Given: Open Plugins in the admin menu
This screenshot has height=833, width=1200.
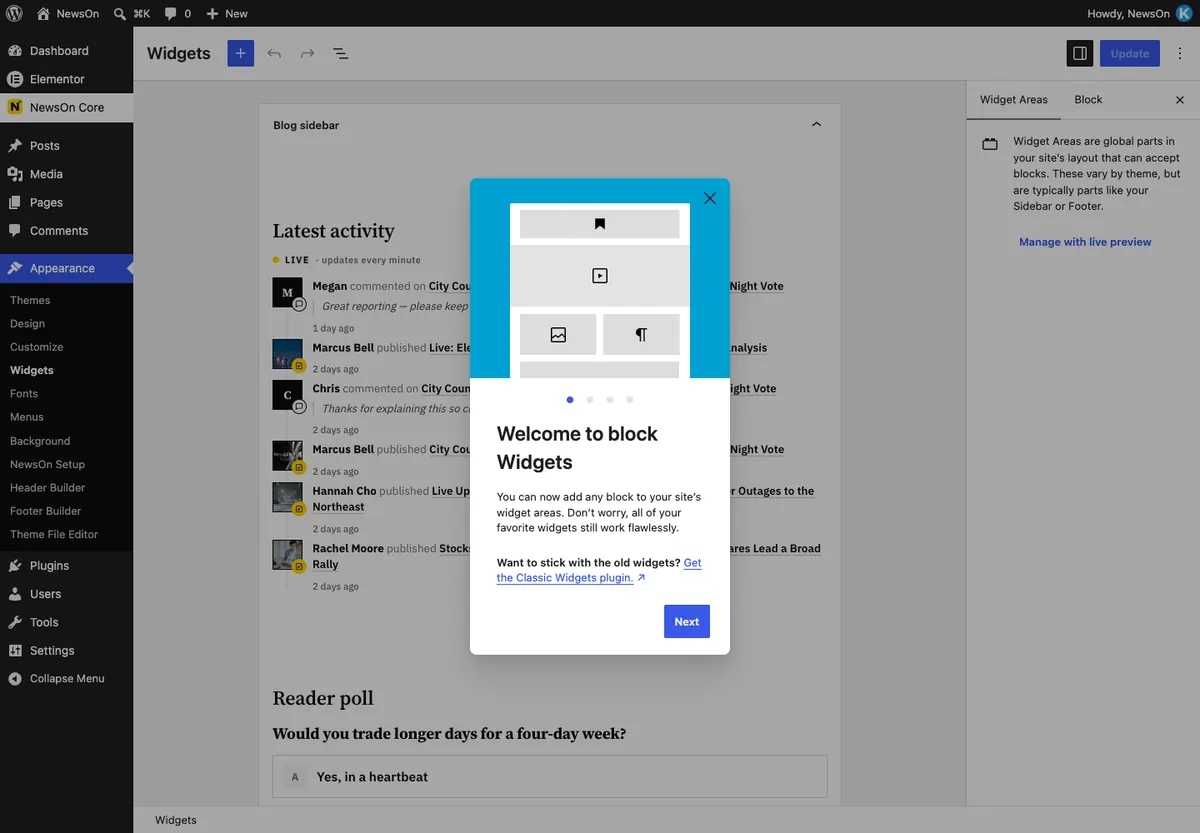Looking at the screenshot, I should (x=66, y=566).
